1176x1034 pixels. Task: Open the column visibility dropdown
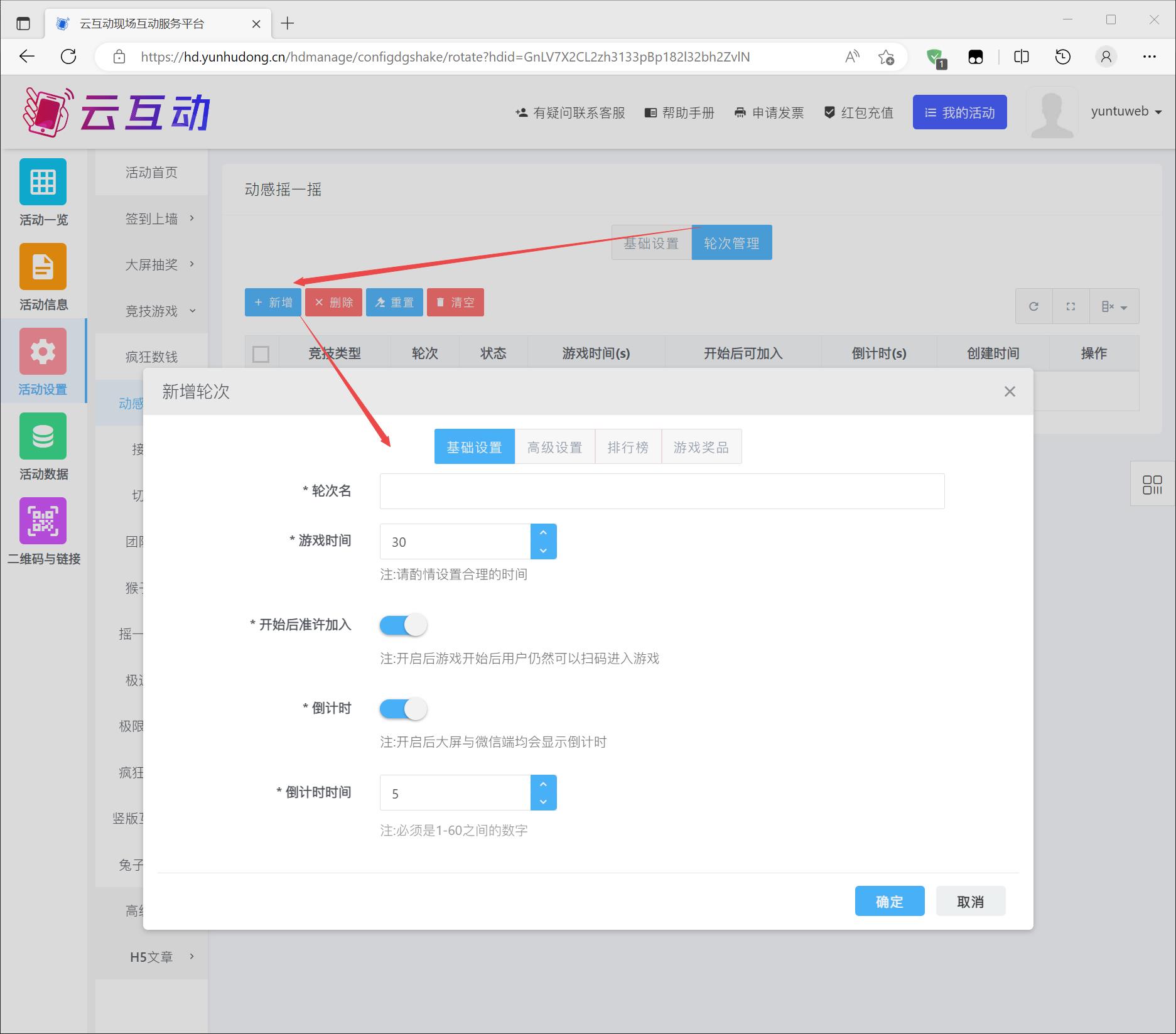click(1114, 306)
